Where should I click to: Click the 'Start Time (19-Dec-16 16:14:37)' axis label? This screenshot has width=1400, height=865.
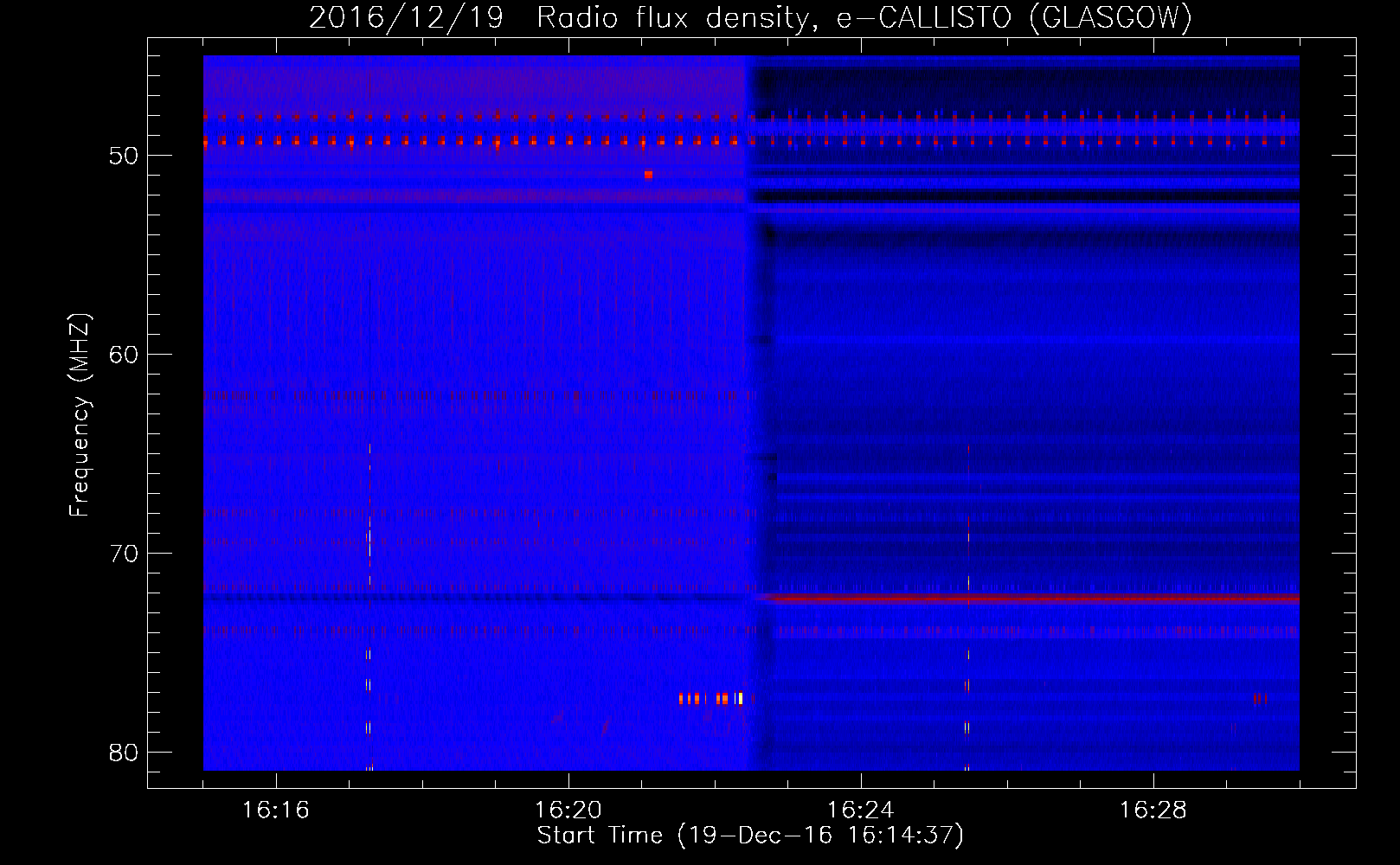pos(750,836)
